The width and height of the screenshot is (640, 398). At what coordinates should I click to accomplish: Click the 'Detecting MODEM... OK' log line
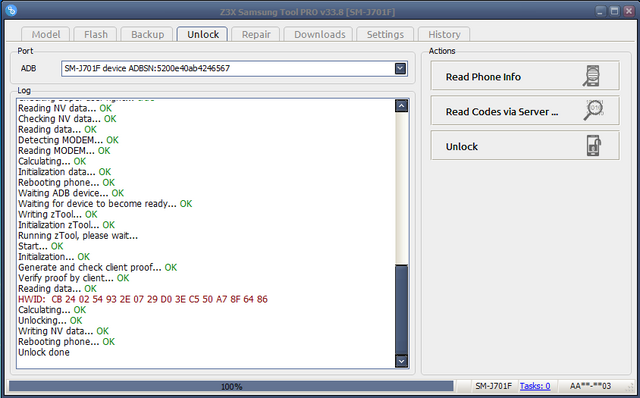(x=68, y=140)
